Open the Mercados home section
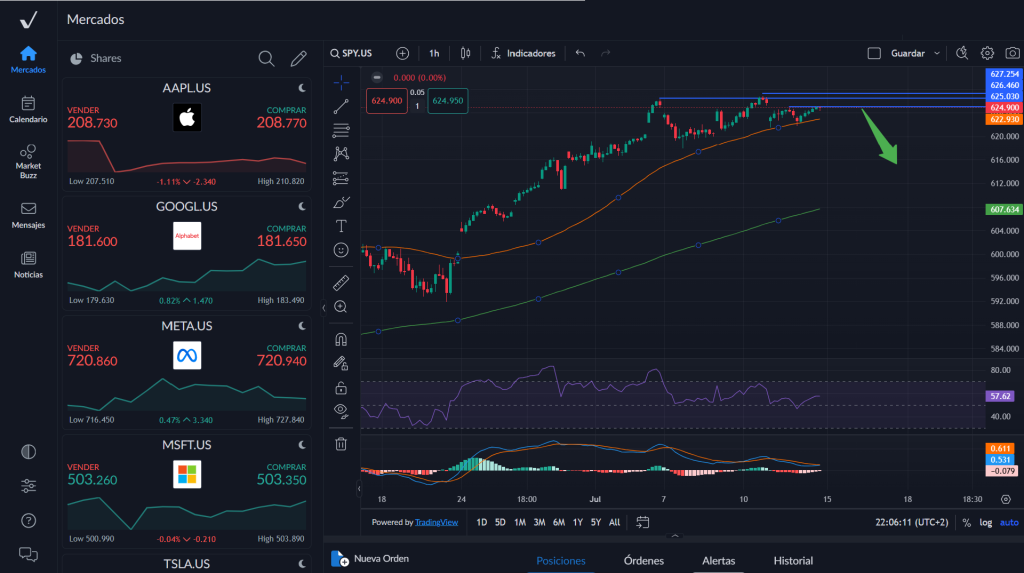Screen dimensions: 1024x573 tap(28, 59)
